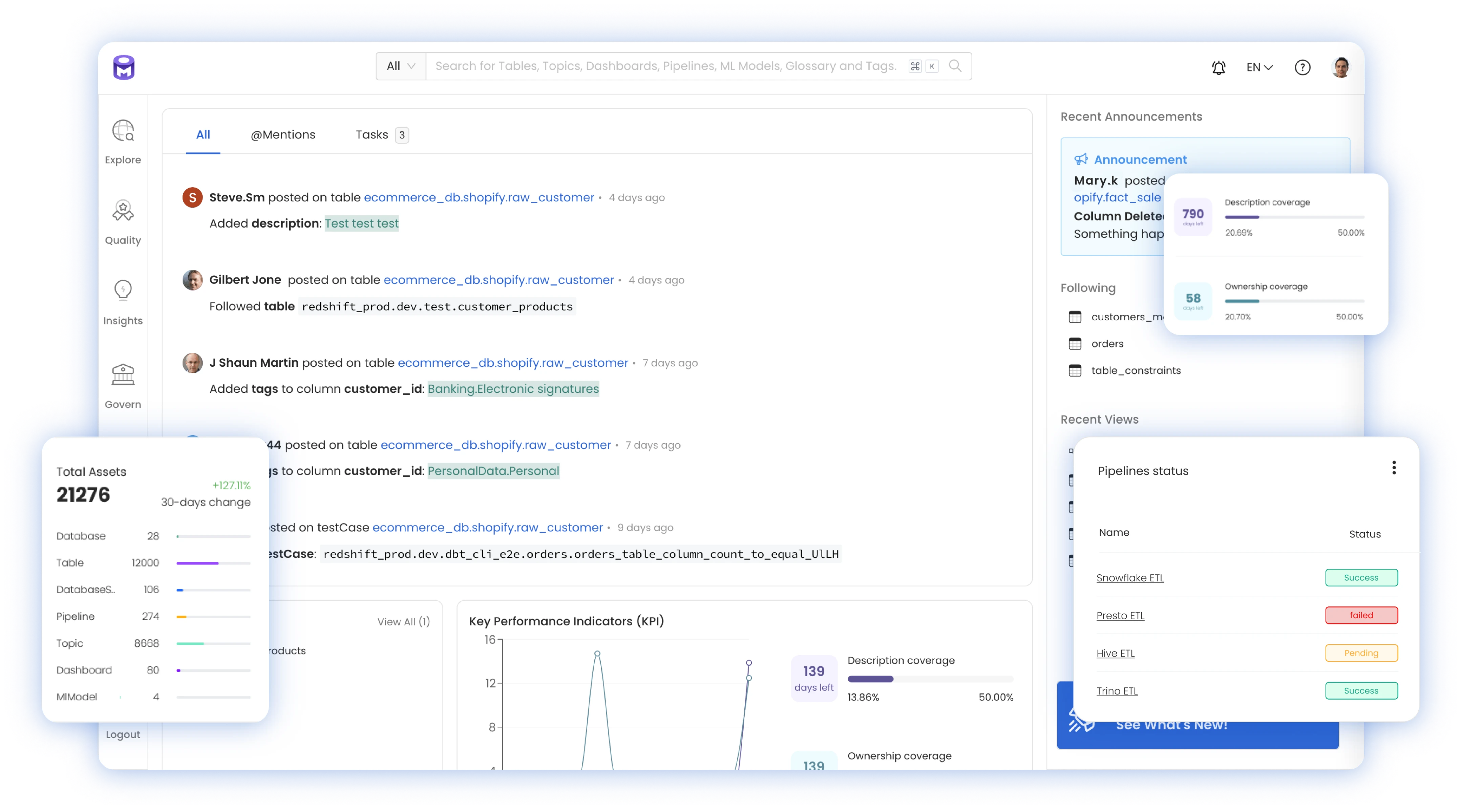Open customers_m in Following list

(x=1127, y=316)
